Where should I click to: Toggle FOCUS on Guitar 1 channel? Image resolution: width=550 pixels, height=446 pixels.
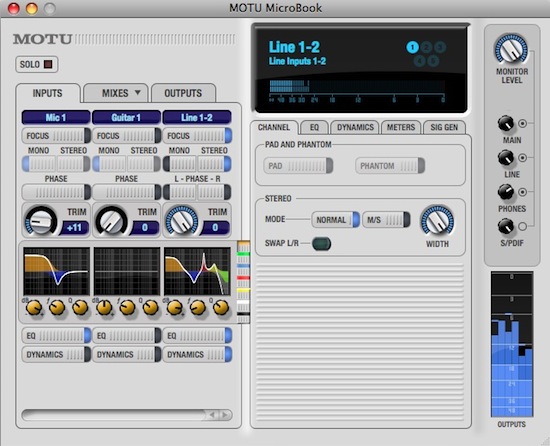click(127, 136)
